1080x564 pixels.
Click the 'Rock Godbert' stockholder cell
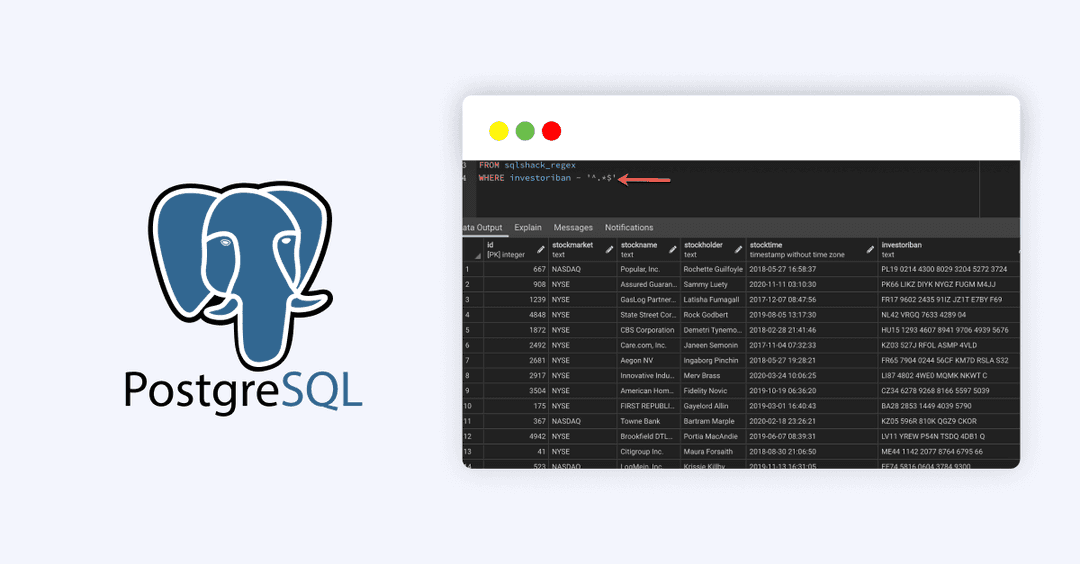pyautogui.click(x=711, y=315)
